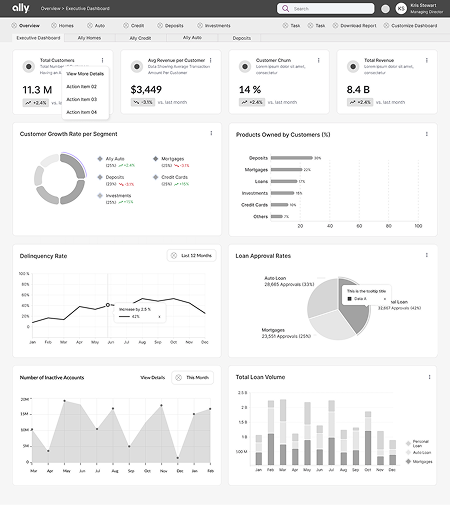450x505 pixels.
Task: Click the Overview breadcrumb in header
Action: tap(51, 8)
